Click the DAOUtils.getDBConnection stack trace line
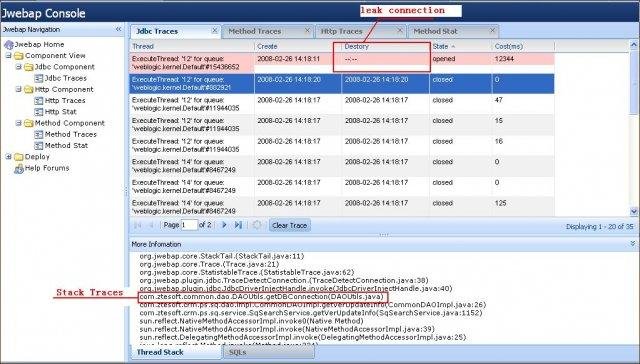This screenshot has width=640, height=364. point(262,297)
